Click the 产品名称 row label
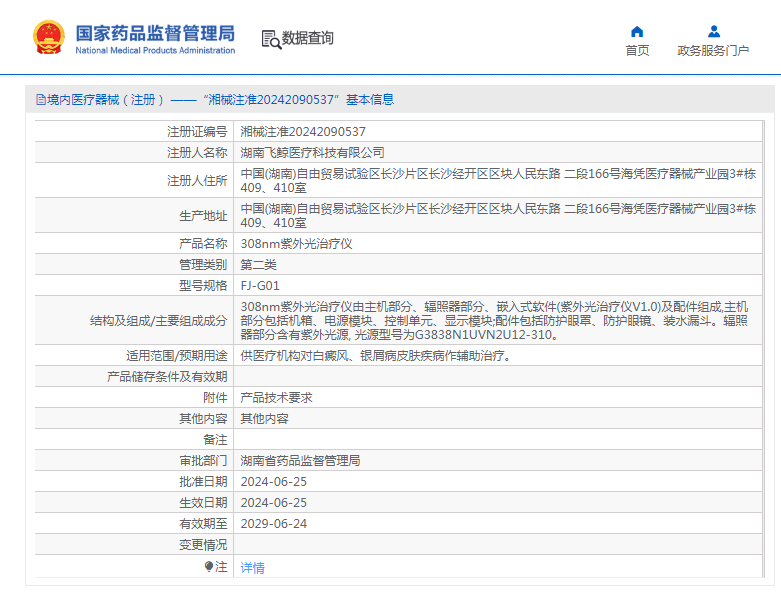 [203, 243]
